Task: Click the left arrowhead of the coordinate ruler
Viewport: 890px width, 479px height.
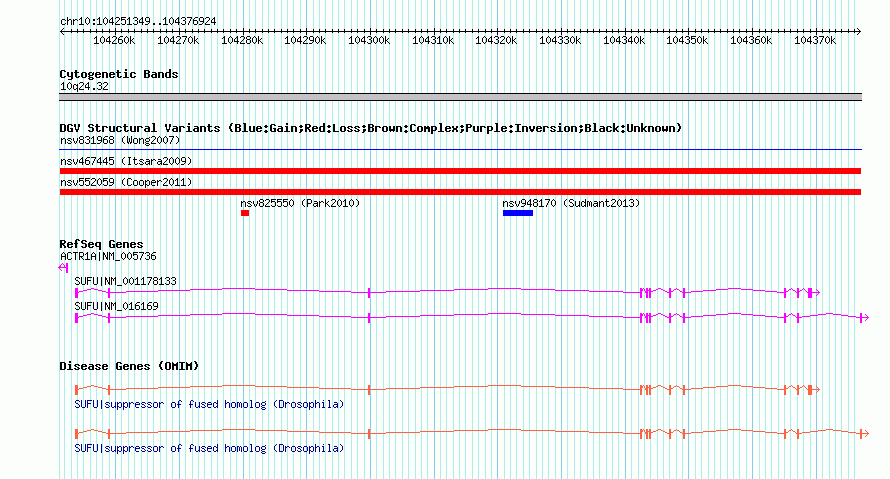Action: pos(62,32)
